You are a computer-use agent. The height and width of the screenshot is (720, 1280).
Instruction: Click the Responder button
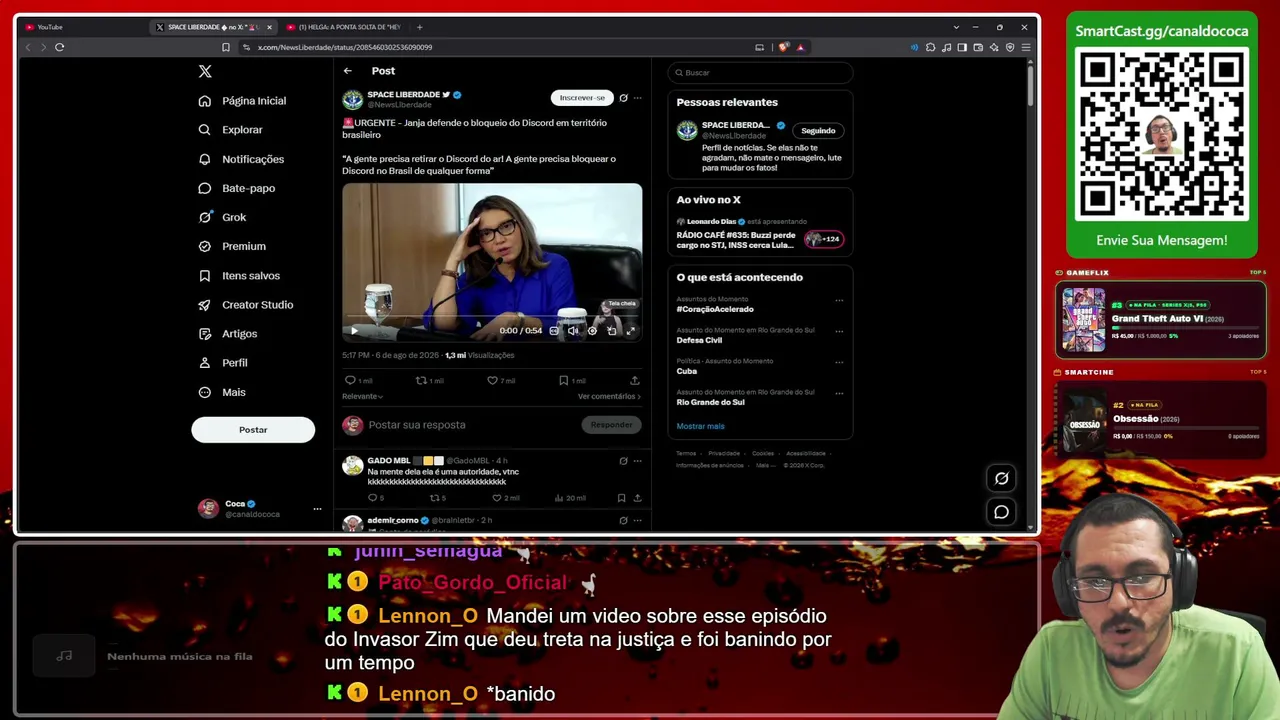tap(611, 425)
